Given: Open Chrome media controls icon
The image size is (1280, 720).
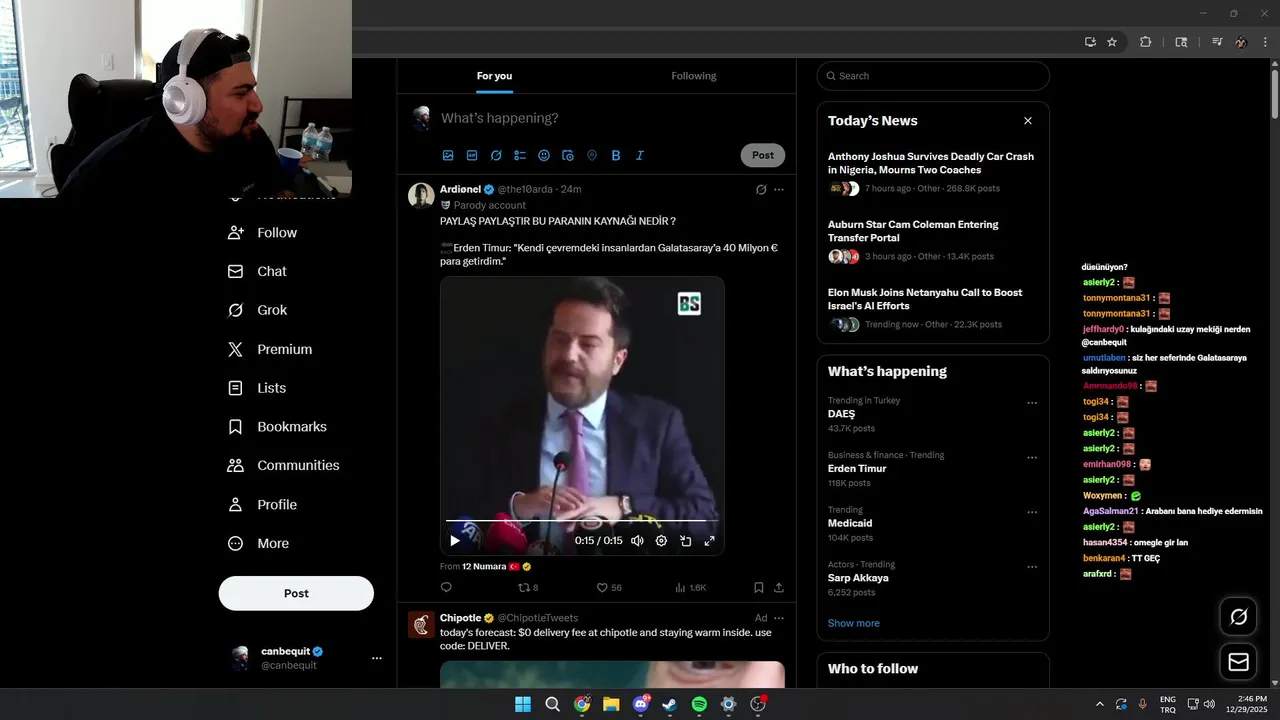Looking at the screenshot, I should pos(1217,42).
